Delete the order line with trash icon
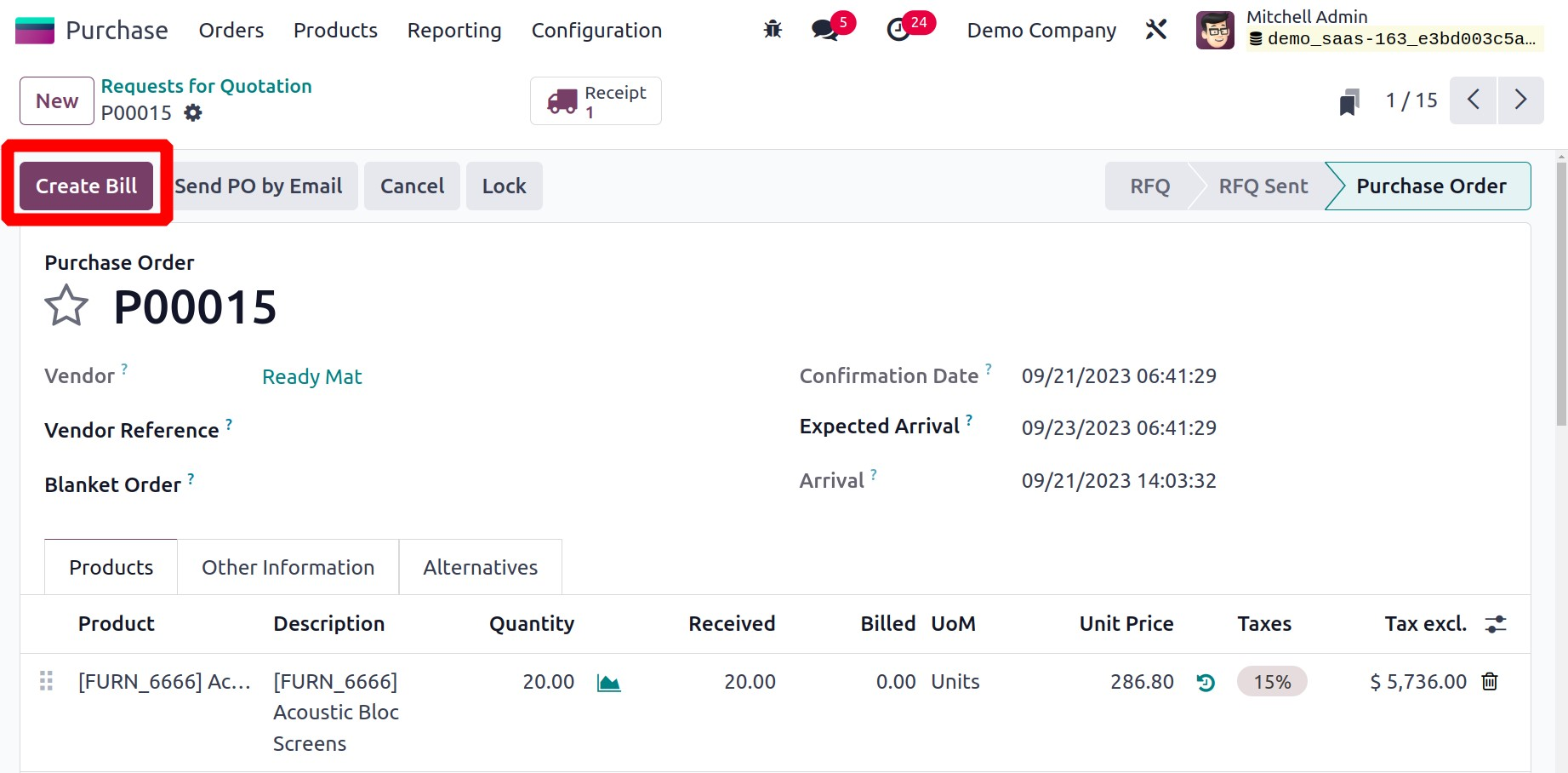This screenshot has height=773, width=1568. coord(1490,682)
